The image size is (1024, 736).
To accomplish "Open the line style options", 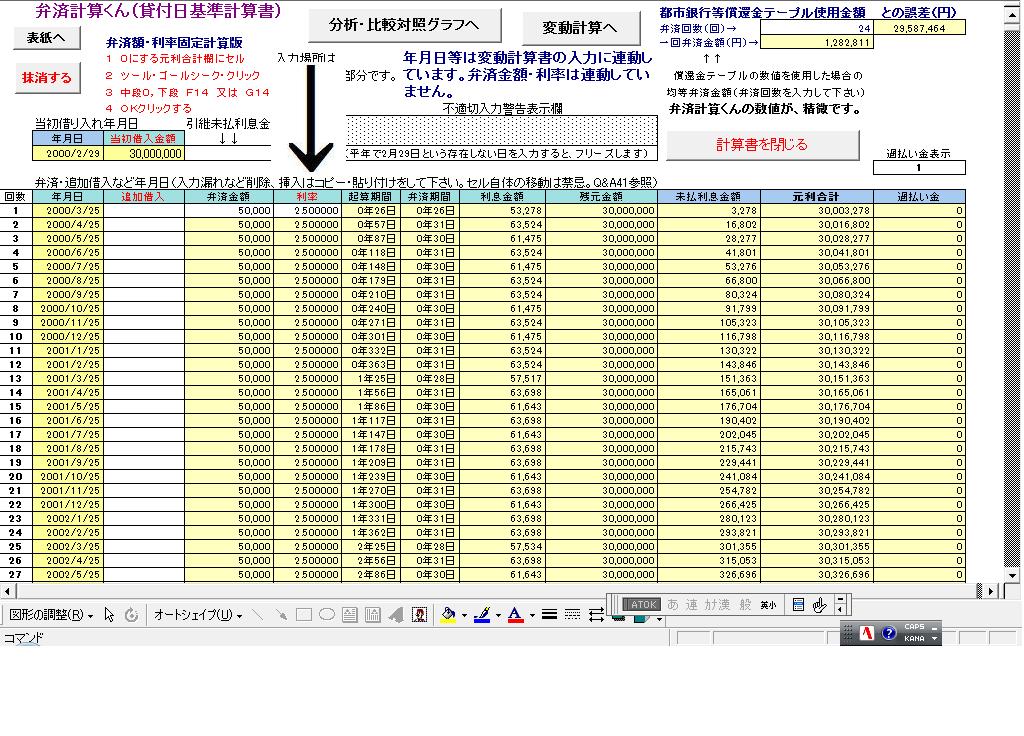I will tap(549, 615).
